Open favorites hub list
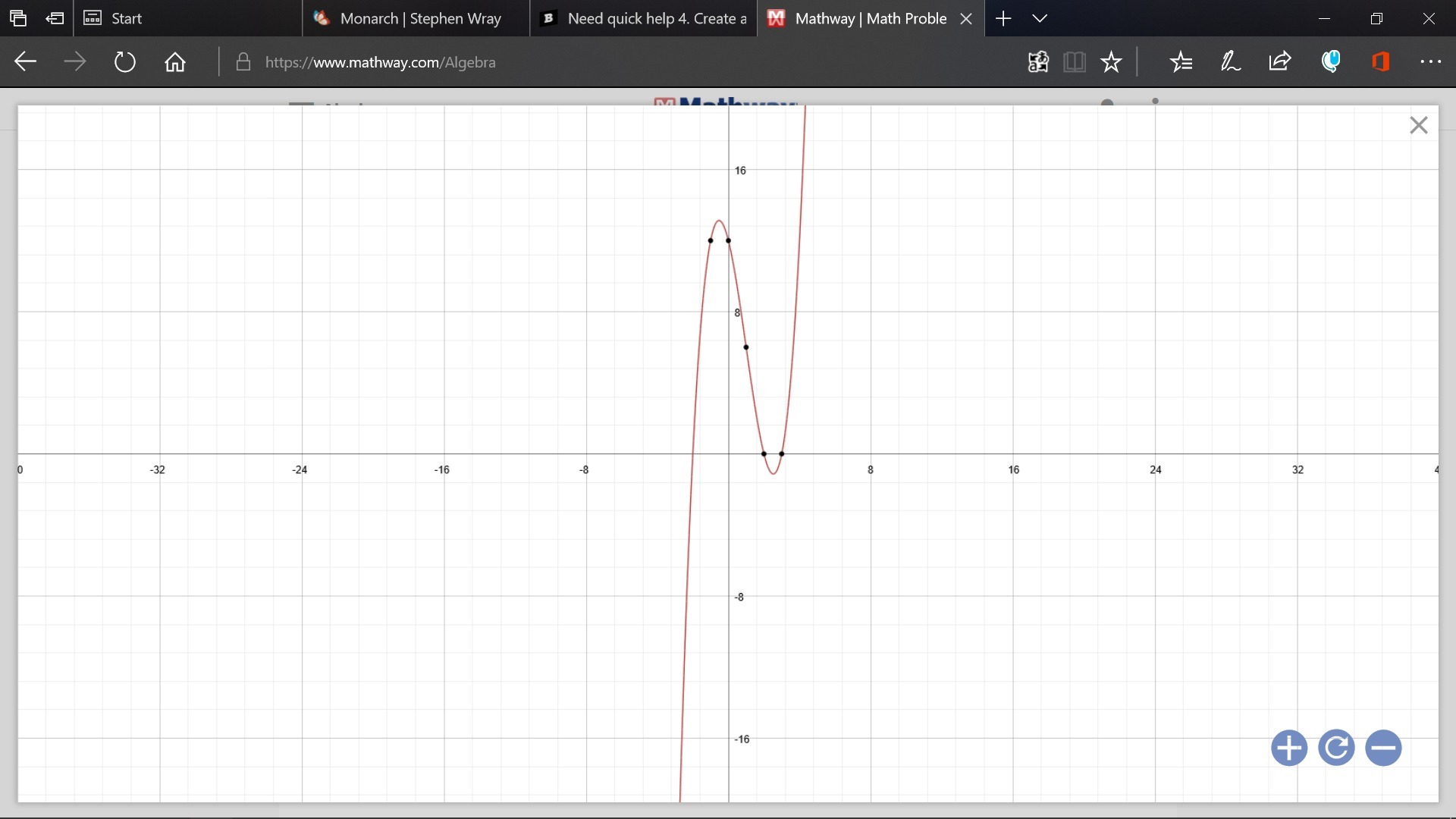 click(1181, 62)
